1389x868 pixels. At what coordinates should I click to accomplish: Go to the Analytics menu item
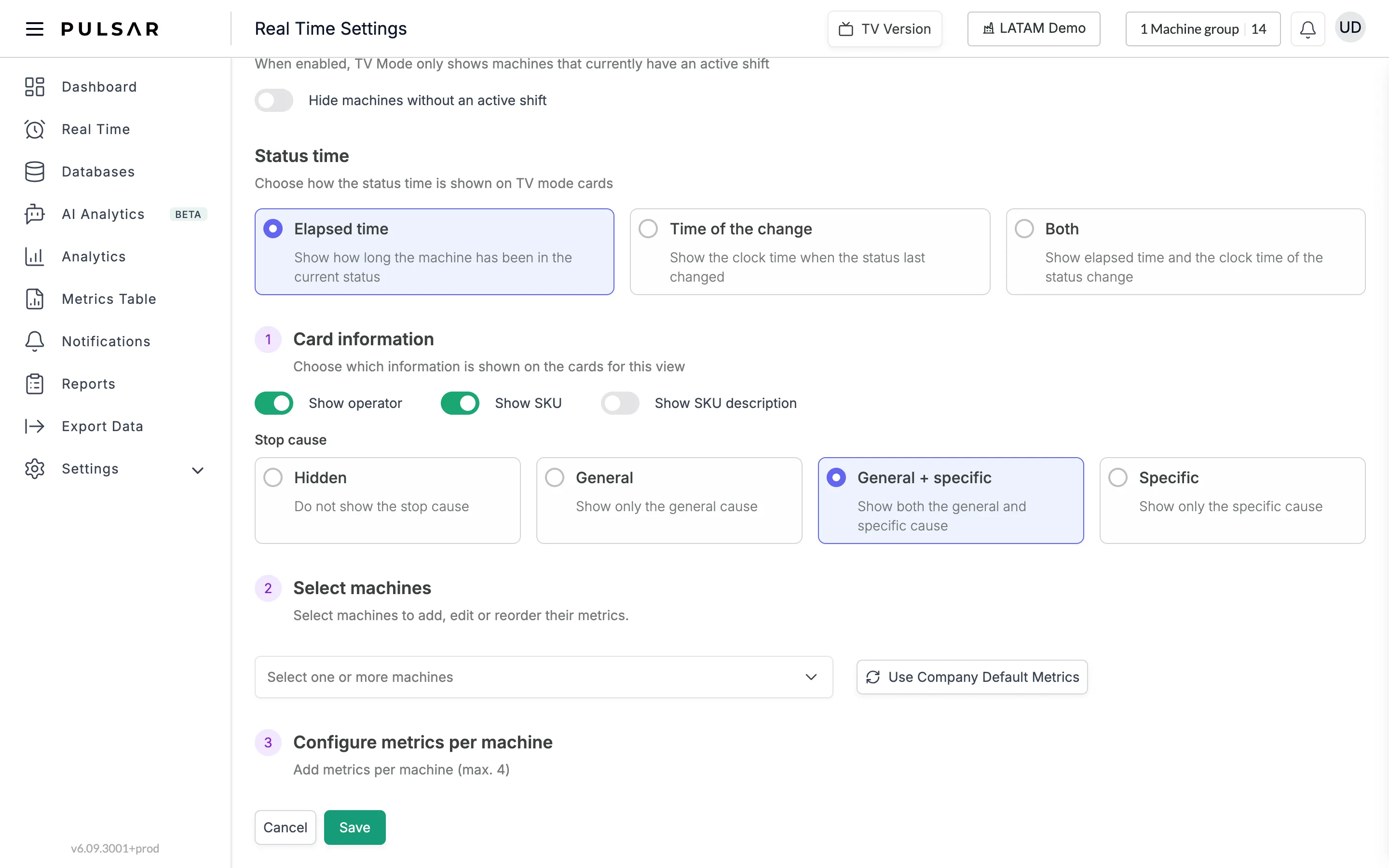pos(94,257)
